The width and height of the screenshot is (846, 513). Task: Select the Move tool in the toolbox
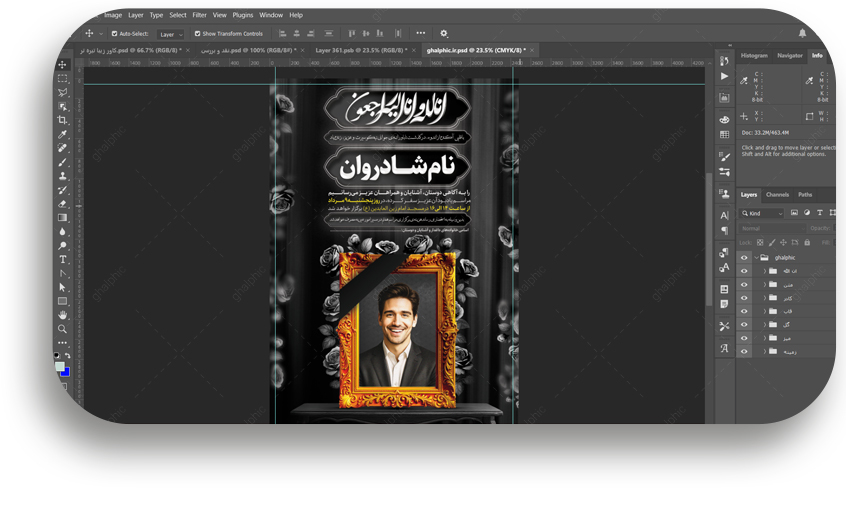tap(63, 64)
